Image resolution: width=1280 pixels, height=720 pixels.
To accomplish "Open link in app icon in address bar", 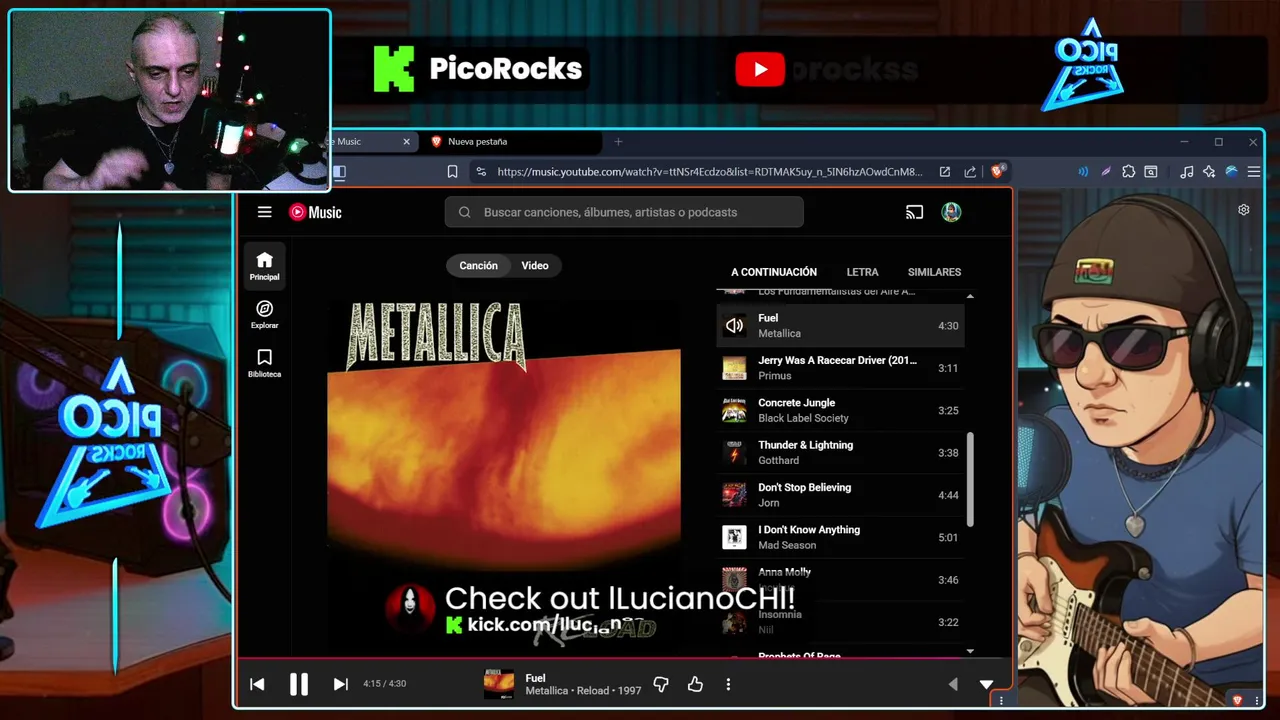I will tap(944, 172).
